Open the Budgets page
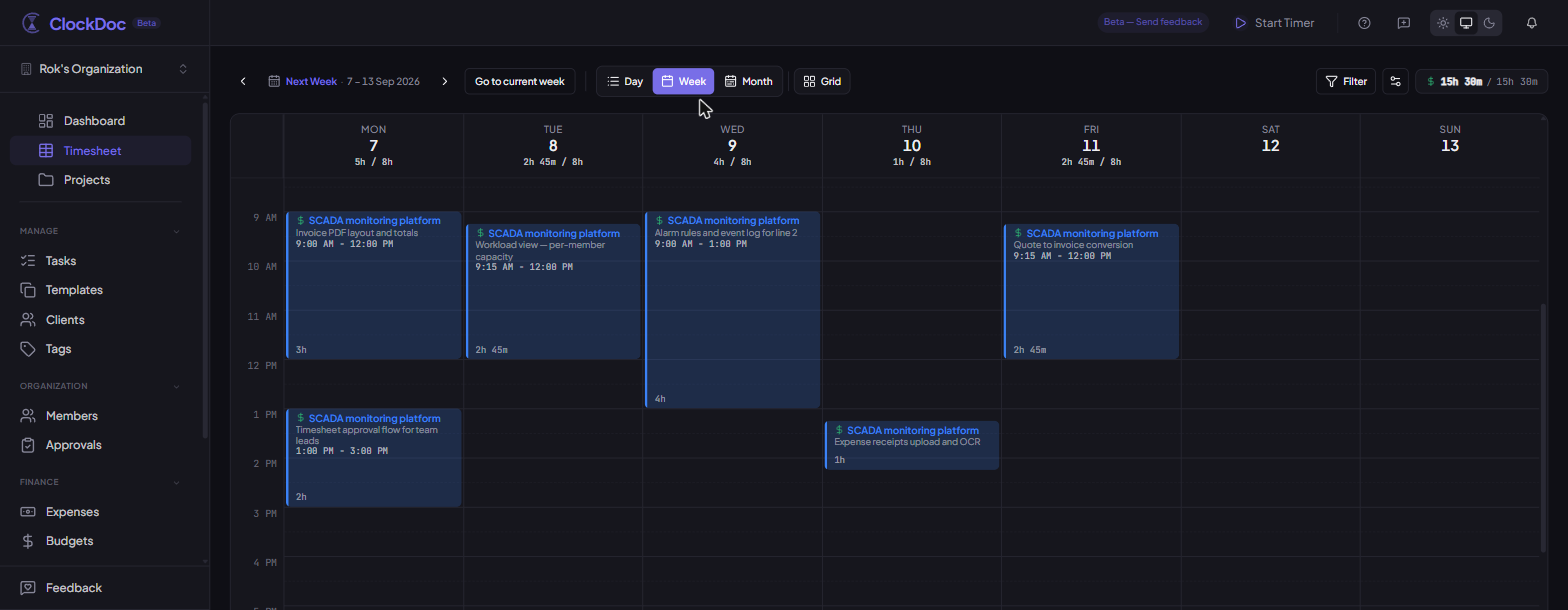Viewport: 1568px width, 610px height. (x=100, y=541)
